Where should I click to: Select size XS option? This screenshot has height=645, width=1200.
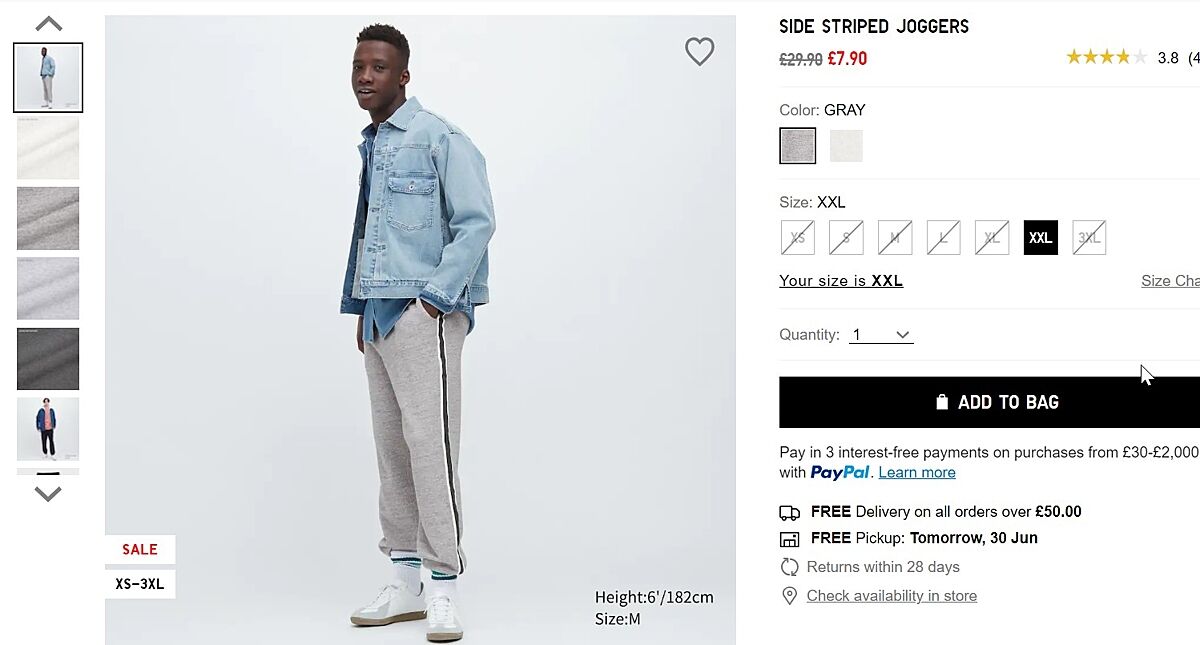point(798,238)
